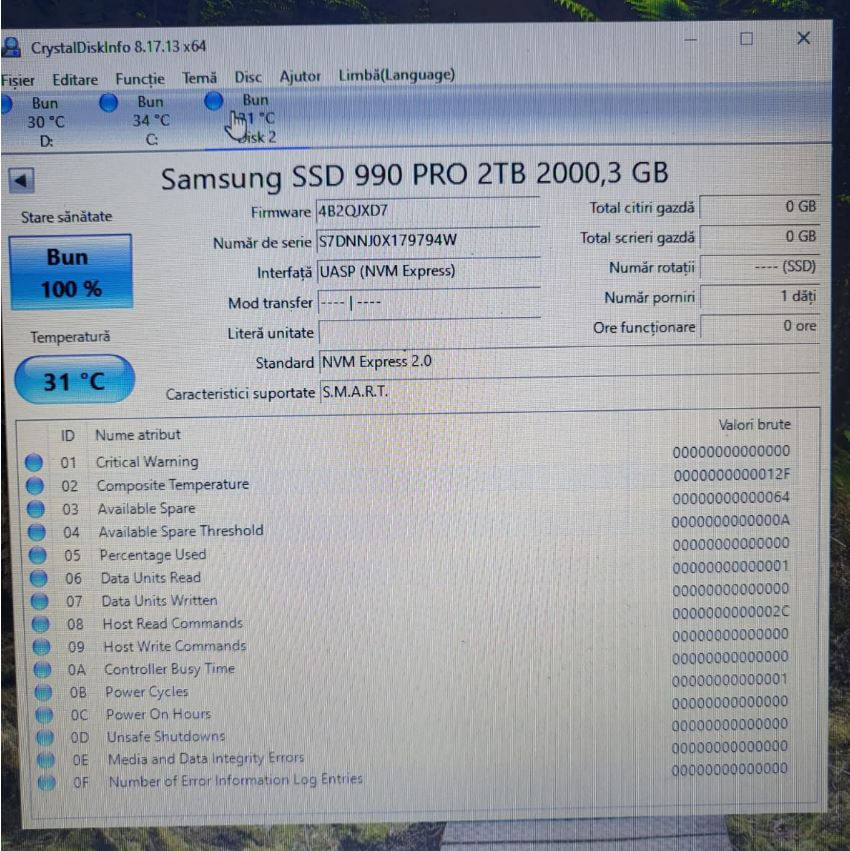Click the Standard field NVM Express 2.0

[x=569, y=361]
